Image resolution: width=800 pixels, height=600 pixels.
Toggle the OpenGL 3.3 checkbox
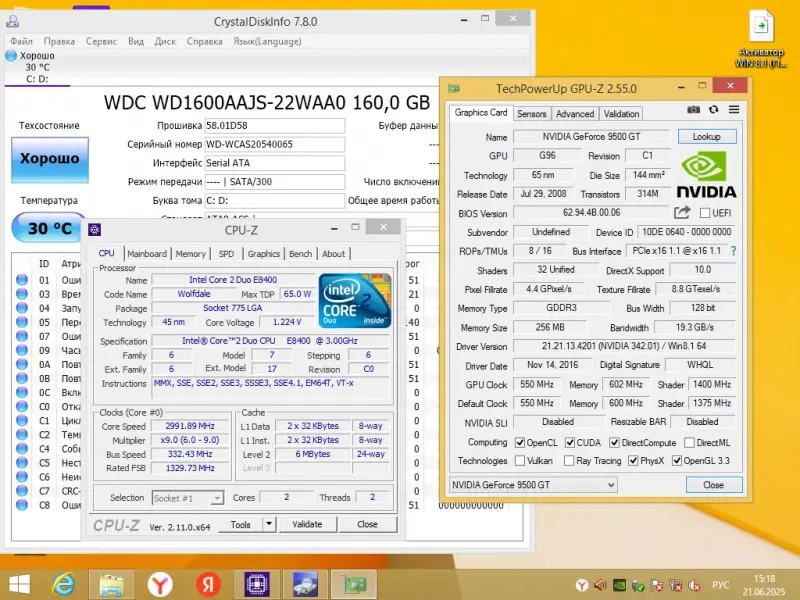click(677, 461)
